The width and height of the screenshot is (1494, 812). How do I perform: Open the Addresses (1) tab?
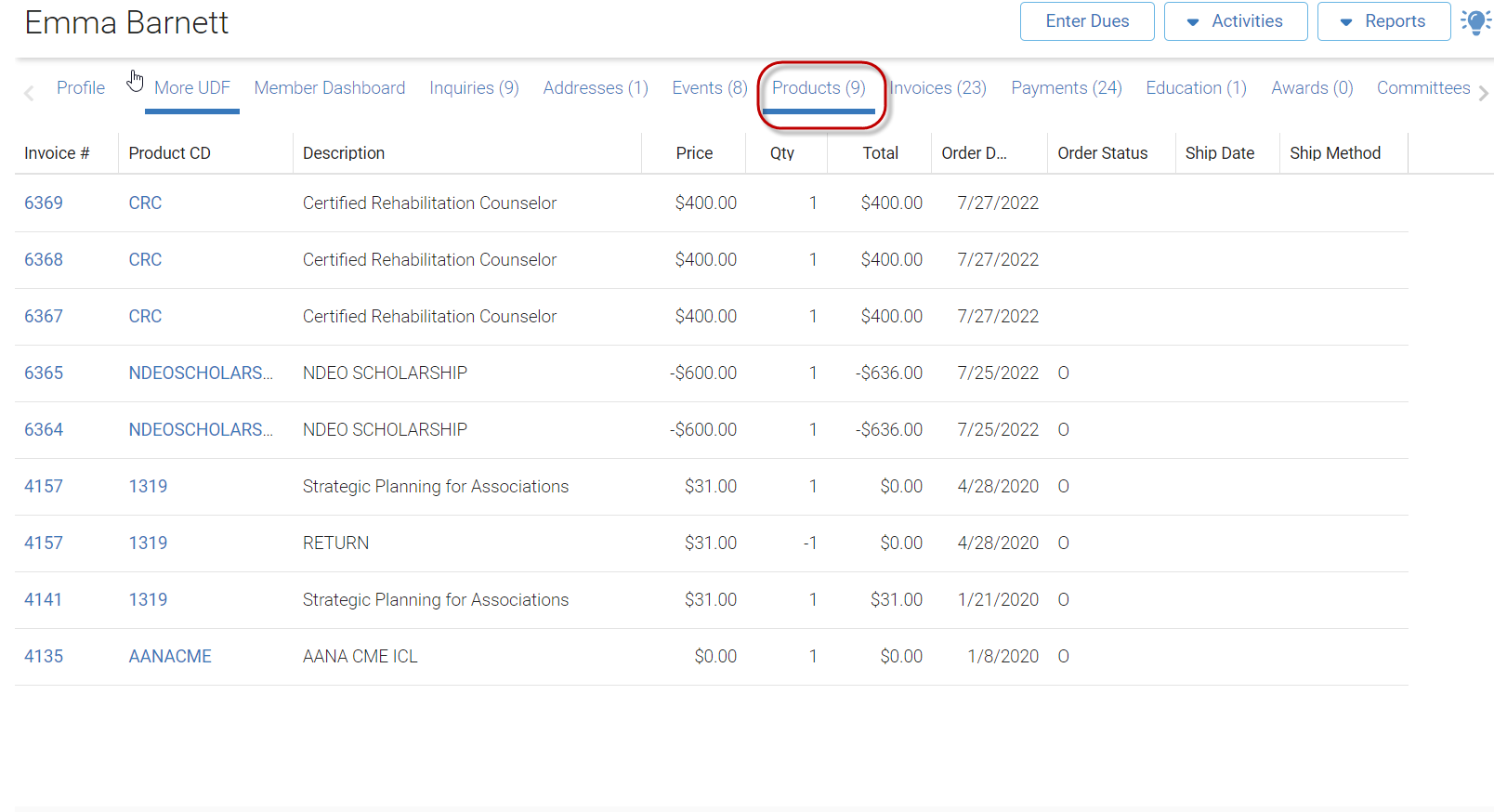tap(596, 88)
